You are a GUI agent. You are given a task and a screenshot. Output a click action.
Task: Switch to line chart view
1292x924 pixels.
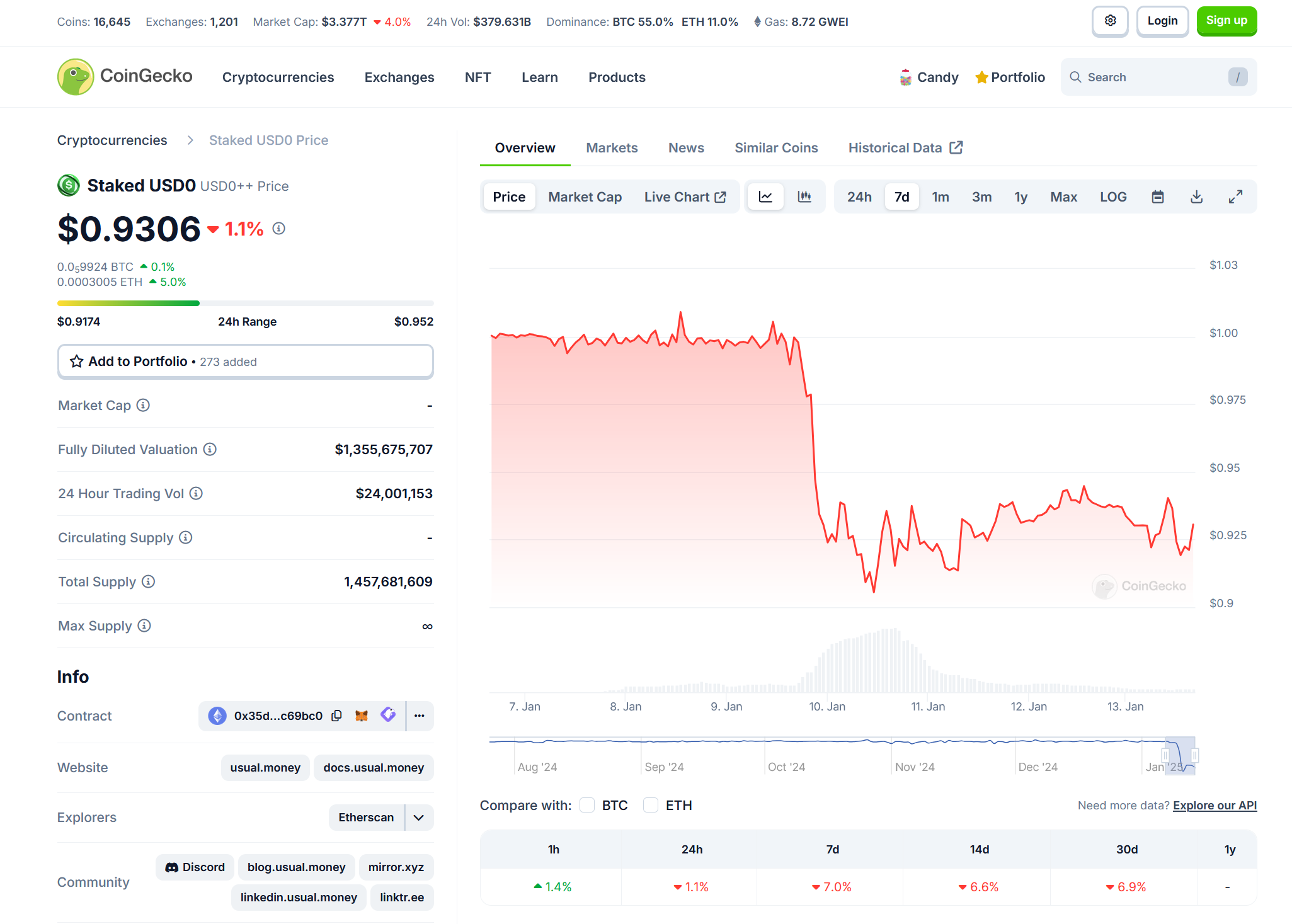765,197
